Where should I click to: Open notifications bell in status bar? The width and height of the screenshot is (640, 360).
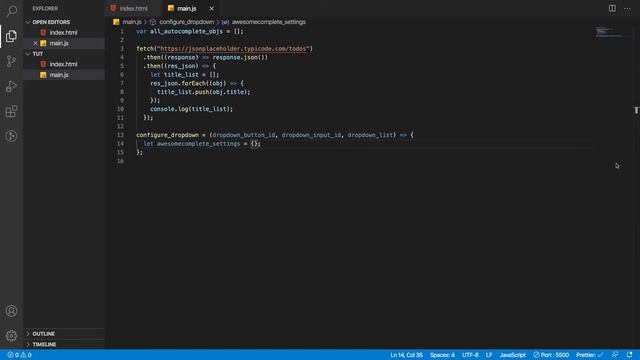pyautogui.click(x=629, y=355)
